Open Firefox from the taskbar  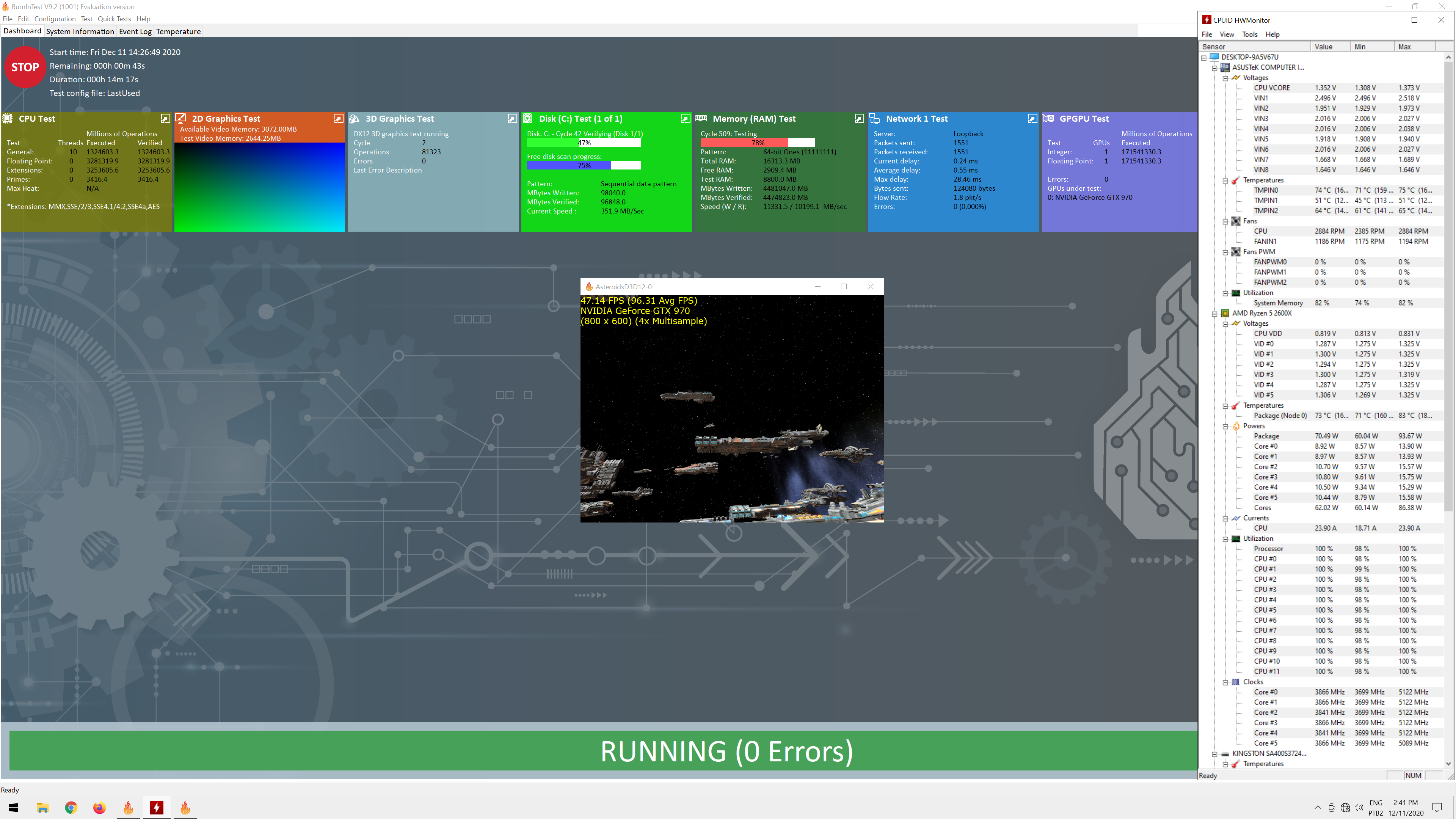tap(99, 808)
